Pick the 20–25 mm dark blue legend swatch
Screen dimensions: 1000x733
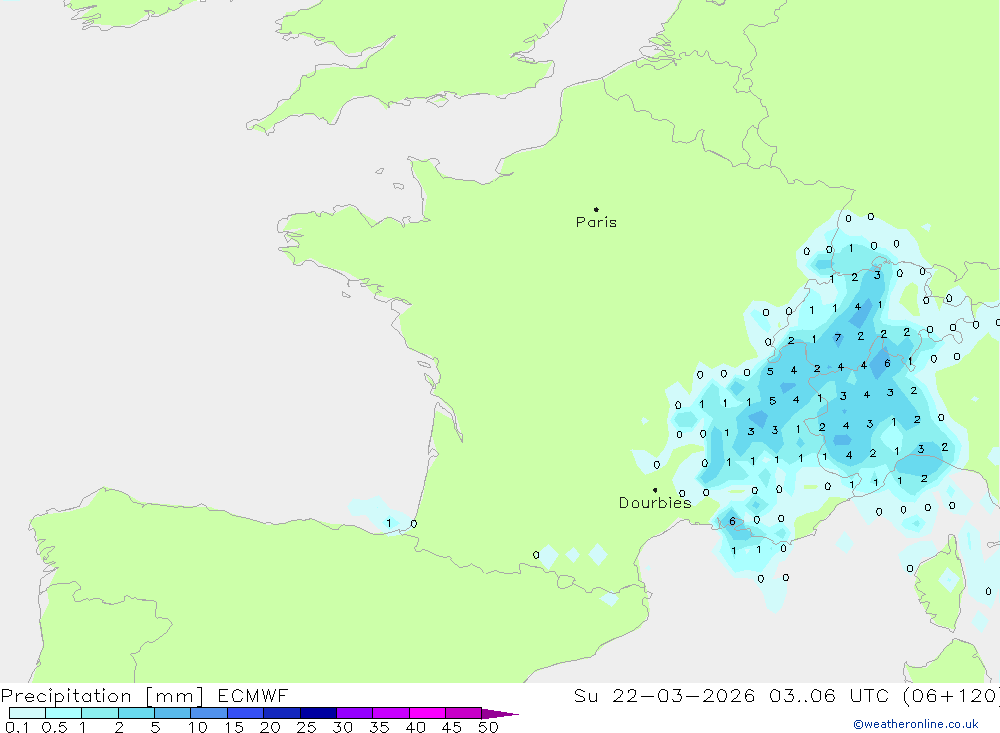[282, 713]
